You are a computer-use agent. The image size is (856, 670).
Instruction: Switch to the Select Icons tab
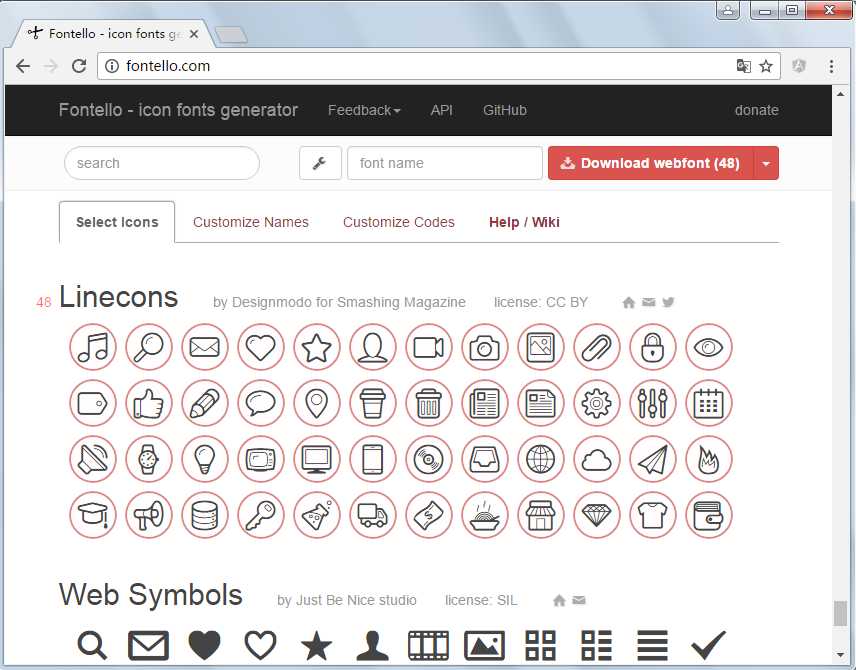117,222
